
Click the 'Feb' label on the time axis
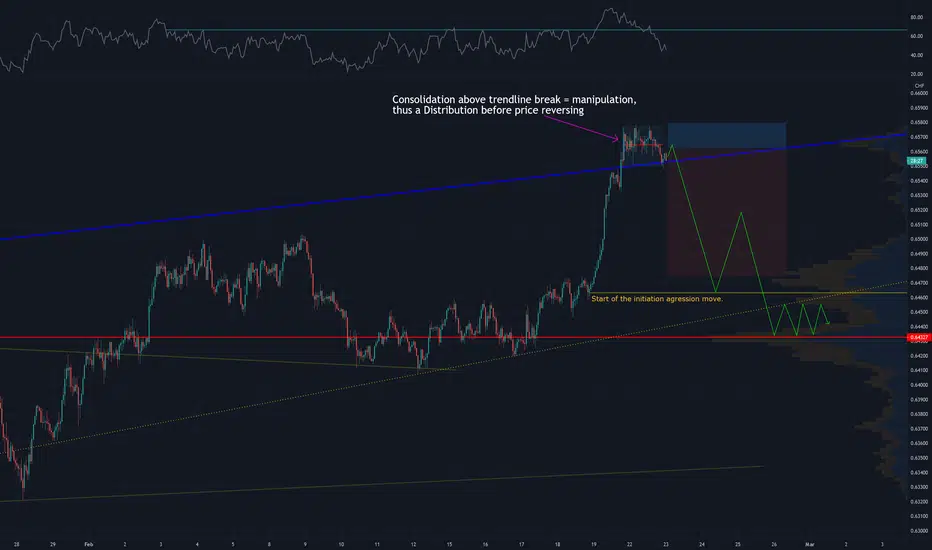89,544
